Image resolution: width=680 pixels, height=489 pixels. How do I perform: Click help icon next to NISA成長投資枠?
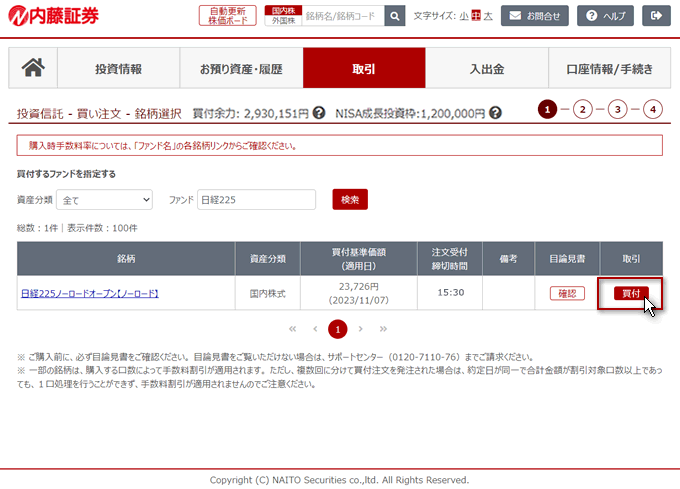tap(495, 114)
